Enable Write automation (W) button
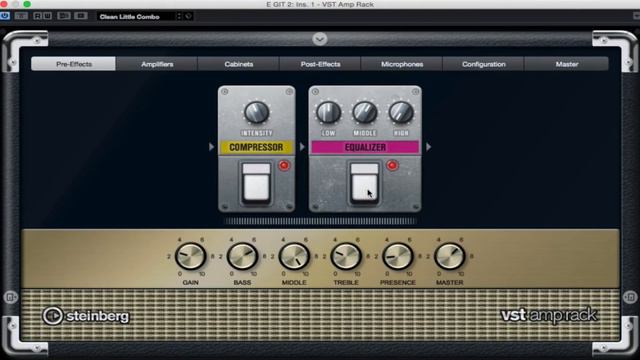 coord(47,16)
